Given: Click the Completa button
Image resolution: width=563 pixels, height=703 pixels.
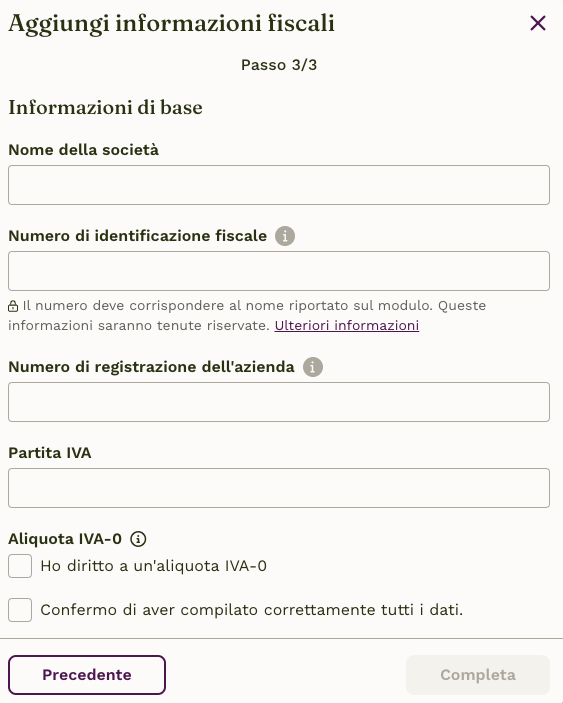Looking at the screenshot, I should coord(478,675).
